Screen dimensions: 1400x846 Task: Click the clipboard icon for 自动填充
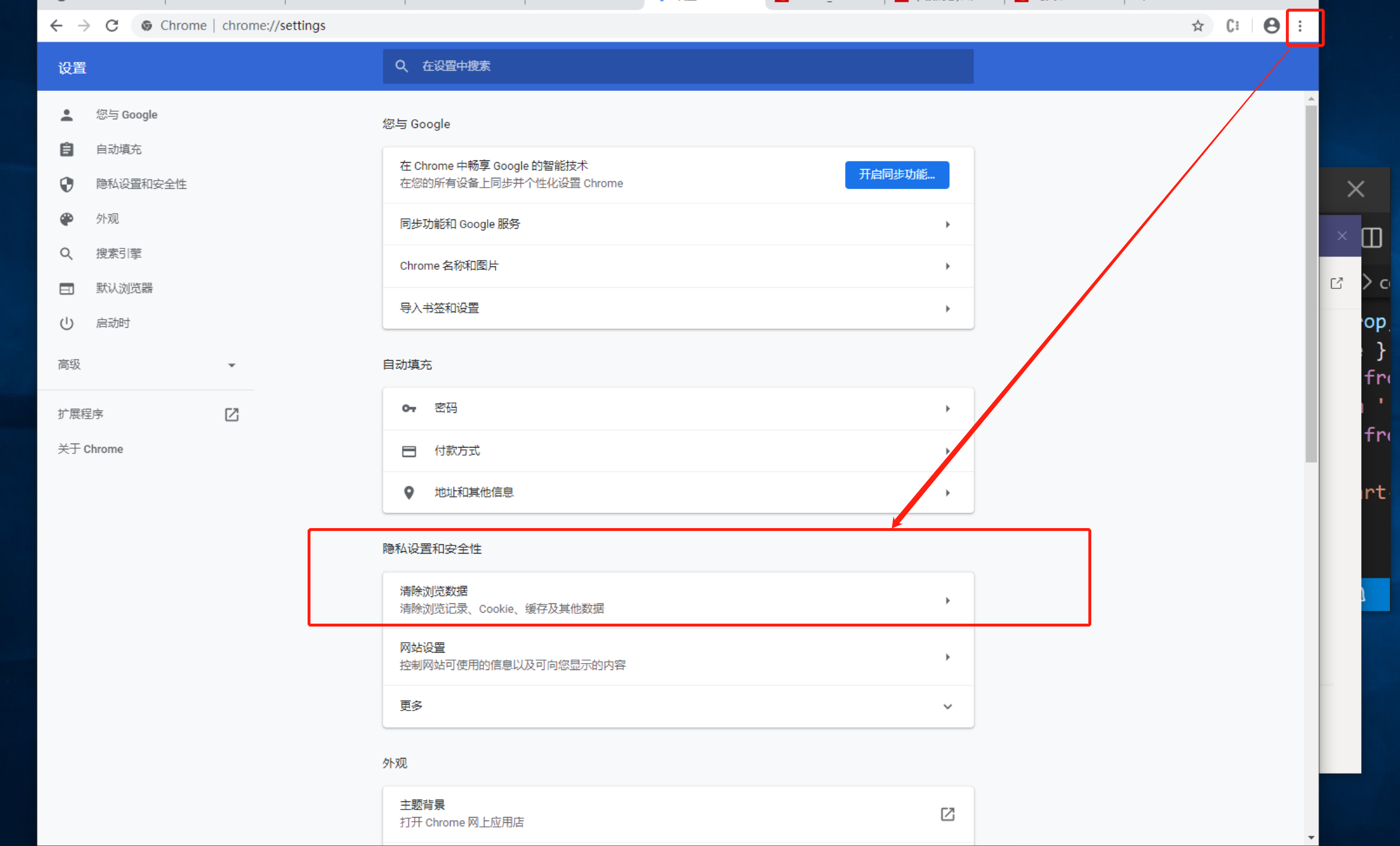pyautogui.click(x=67, y=149)
